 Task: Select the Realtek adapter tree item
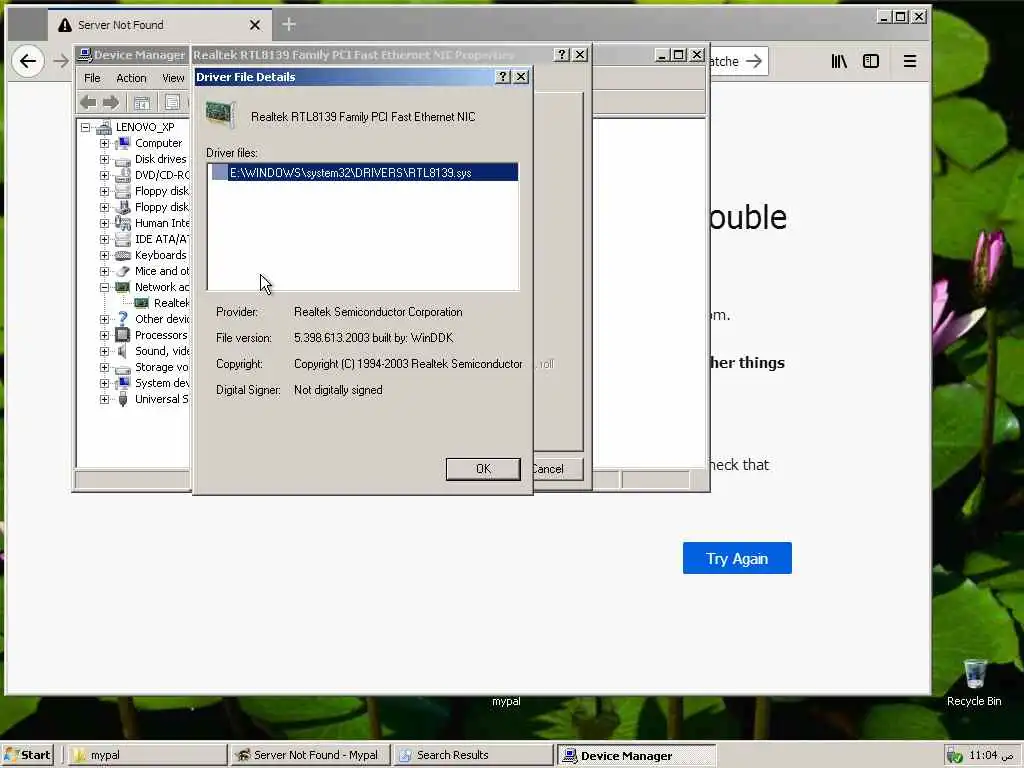pos(171,303)
